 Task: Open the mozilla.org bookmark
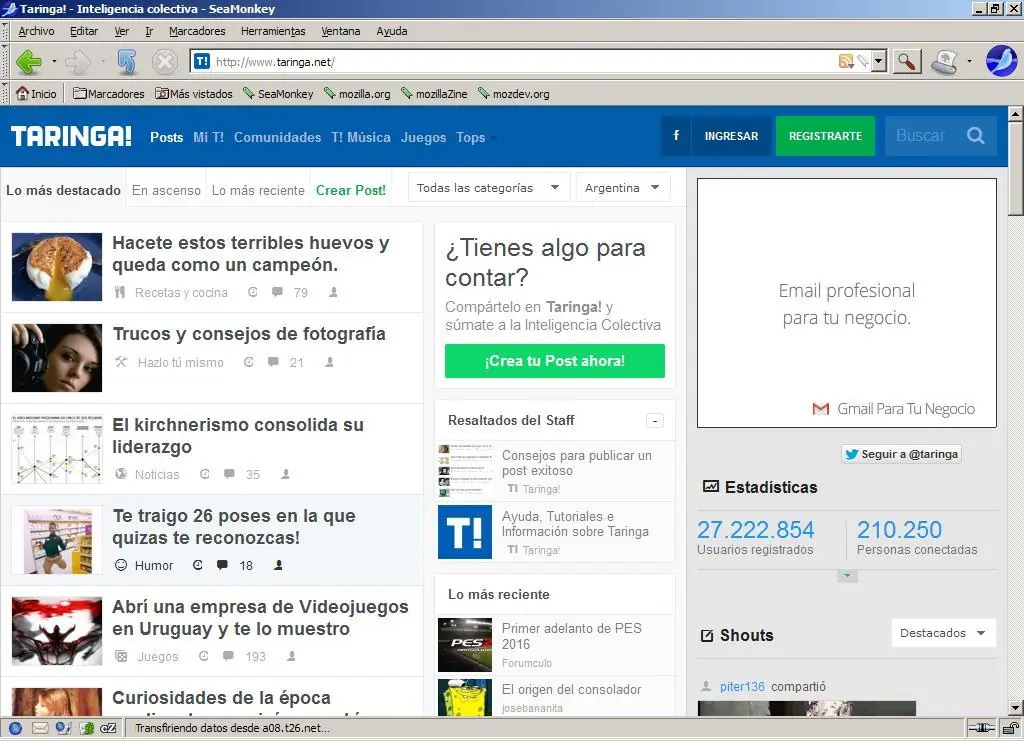point(357,93)
